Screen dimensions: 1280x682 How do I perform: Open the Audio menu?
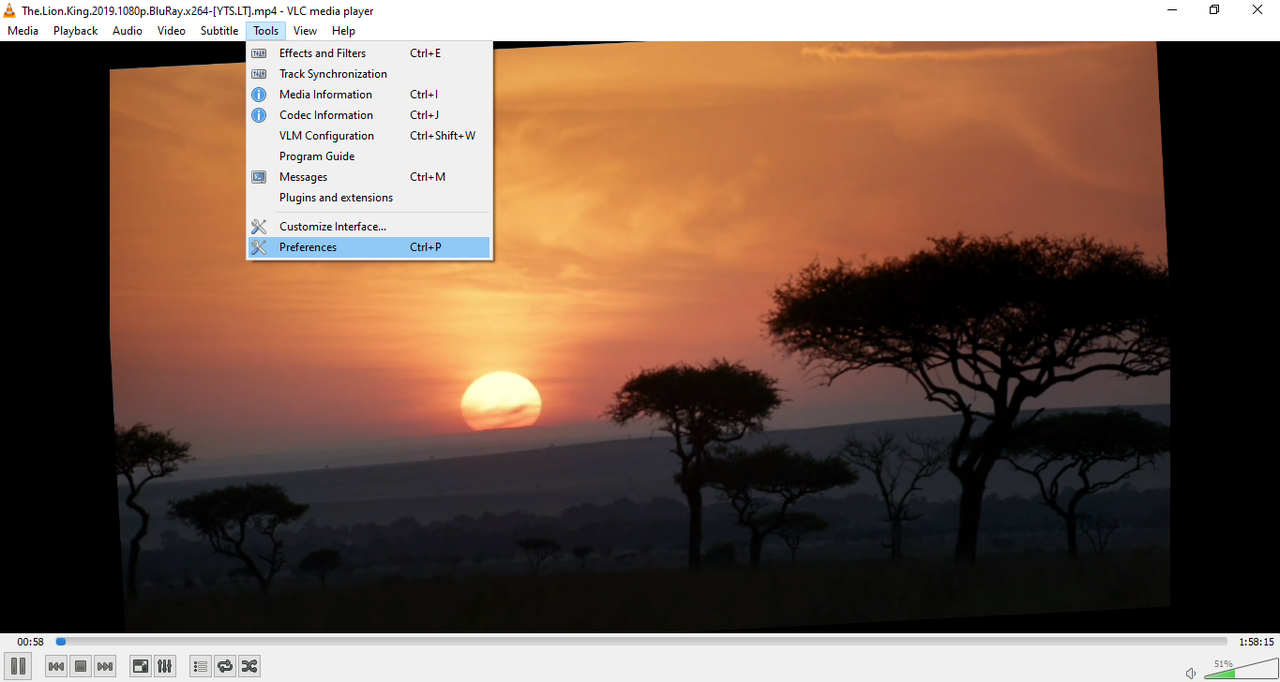127,31
